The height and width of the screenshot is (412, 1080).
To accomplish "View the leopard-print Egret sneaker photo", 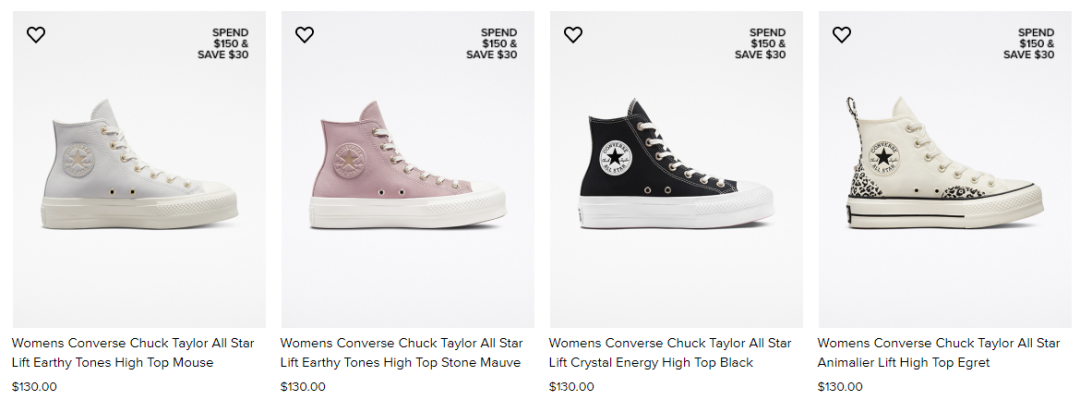I will pos(945,169).
